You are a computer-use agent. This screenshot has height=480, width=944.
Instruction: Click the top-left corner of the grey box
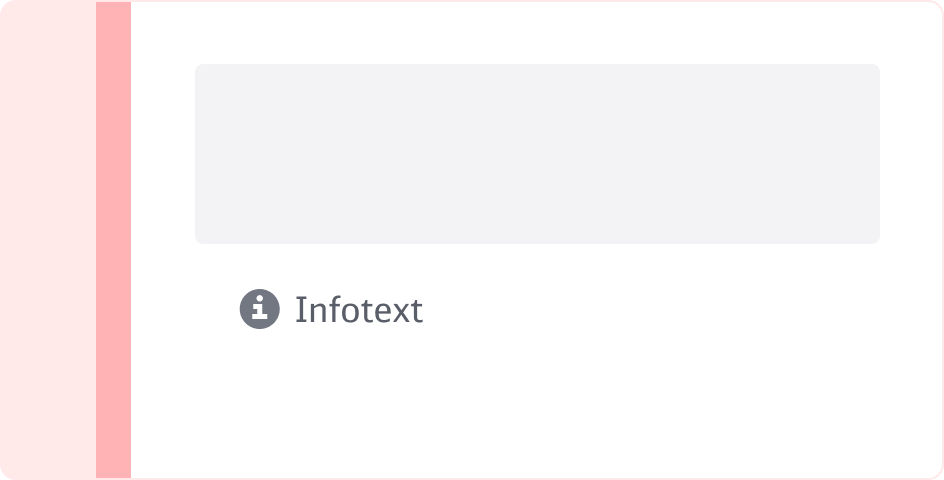click(x=199, y=68)
